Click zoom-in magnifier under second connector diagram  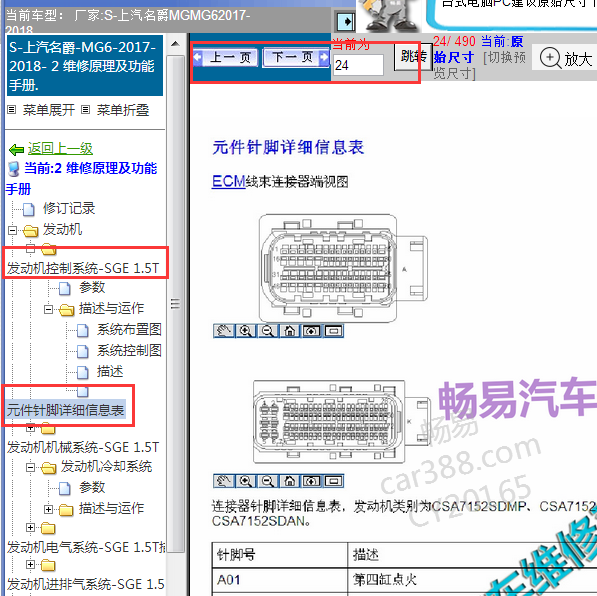pyautogui.click(x=246, y=481)
